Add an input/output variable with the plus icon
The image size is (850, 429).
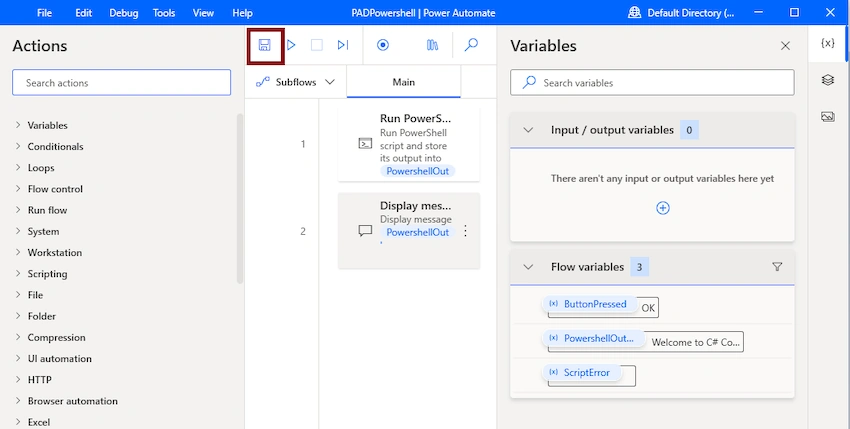662,208
